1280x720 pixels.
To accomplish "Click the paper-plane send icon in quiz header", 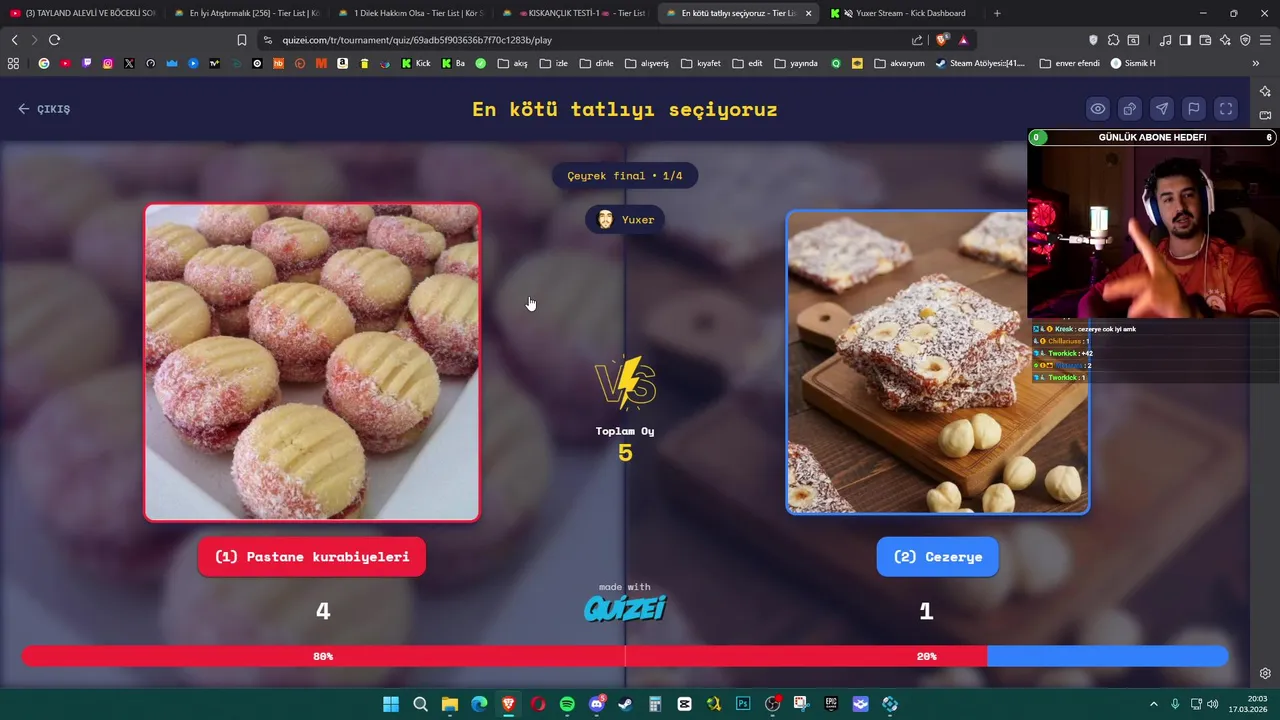I will (1162, 109).
